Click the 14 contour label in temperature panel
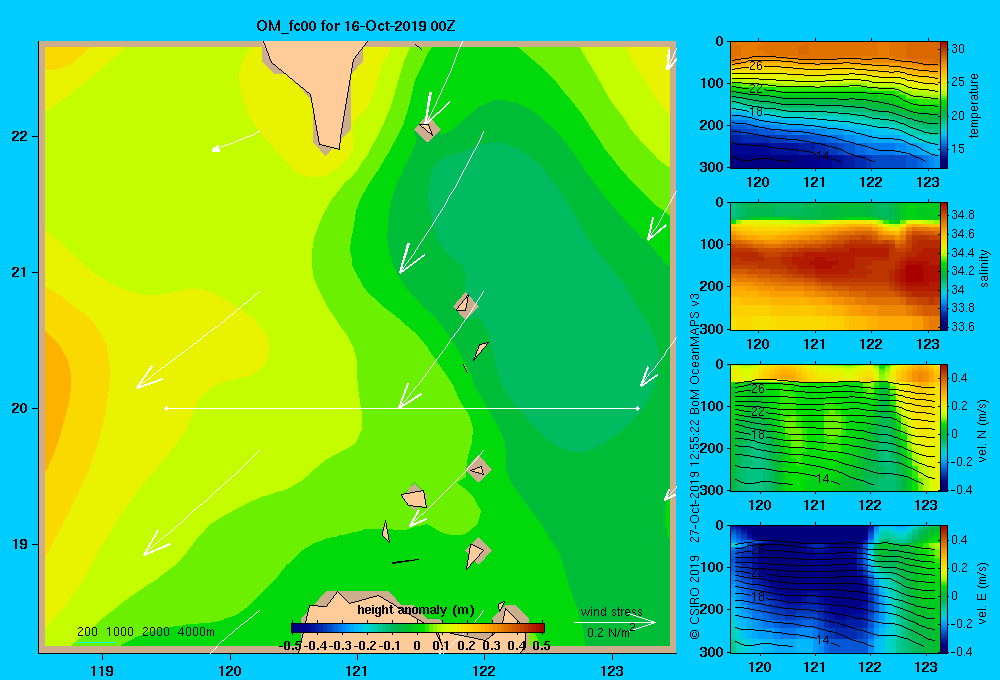The width and height of the screenshot is (1000, 680). [x=823, y=156]
